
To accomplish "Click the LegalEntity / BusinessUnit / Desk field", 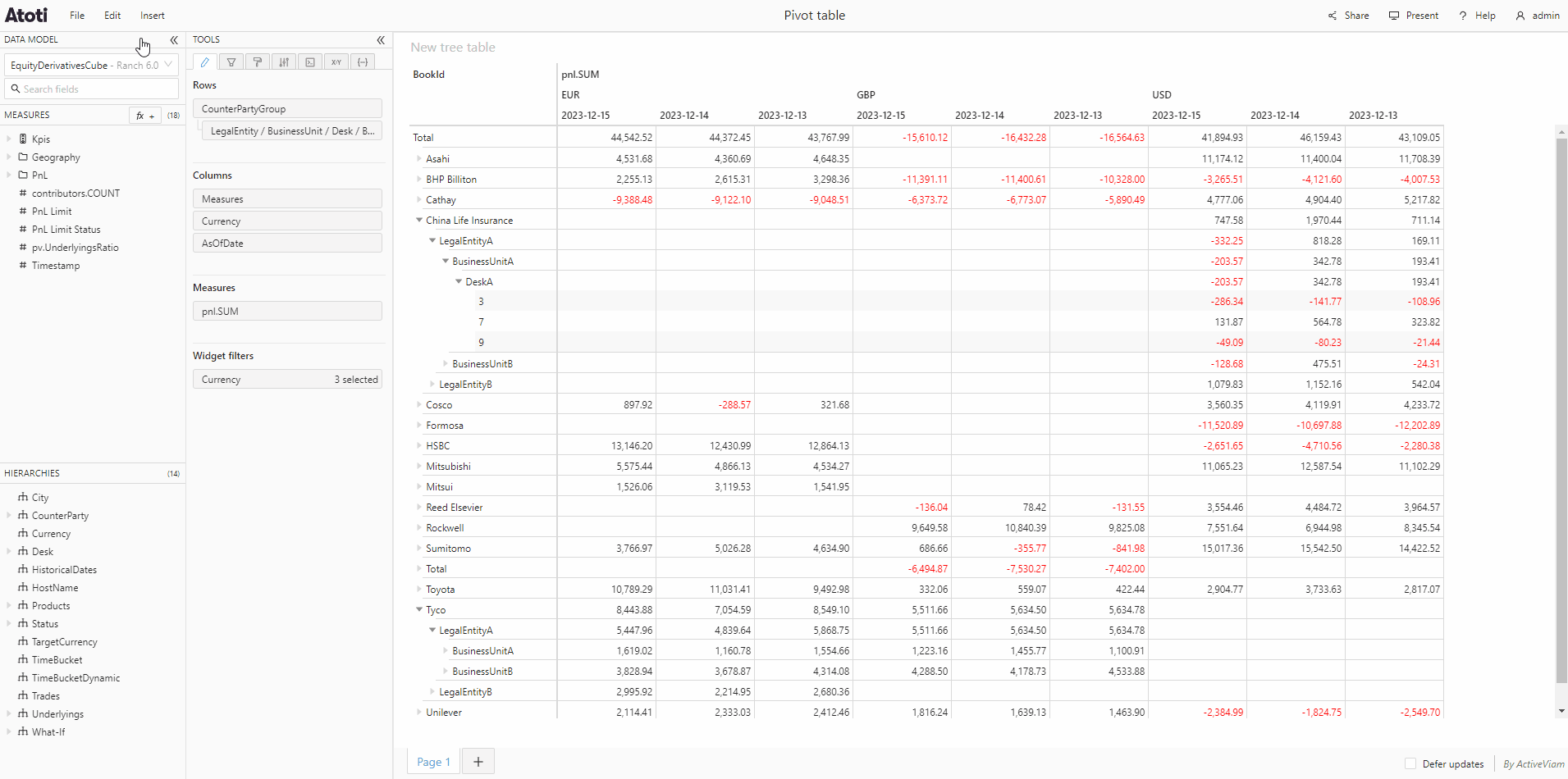I will 292,130.
